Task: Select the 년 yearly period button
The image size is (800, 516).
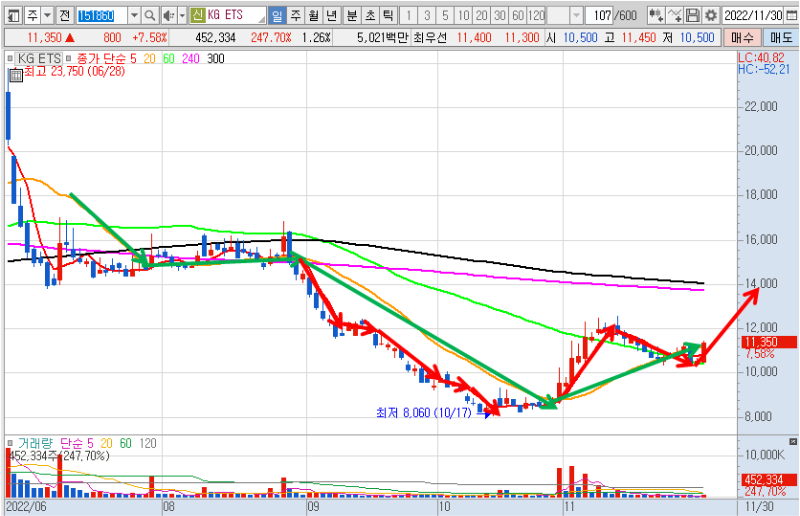Action: coord(332,16)
